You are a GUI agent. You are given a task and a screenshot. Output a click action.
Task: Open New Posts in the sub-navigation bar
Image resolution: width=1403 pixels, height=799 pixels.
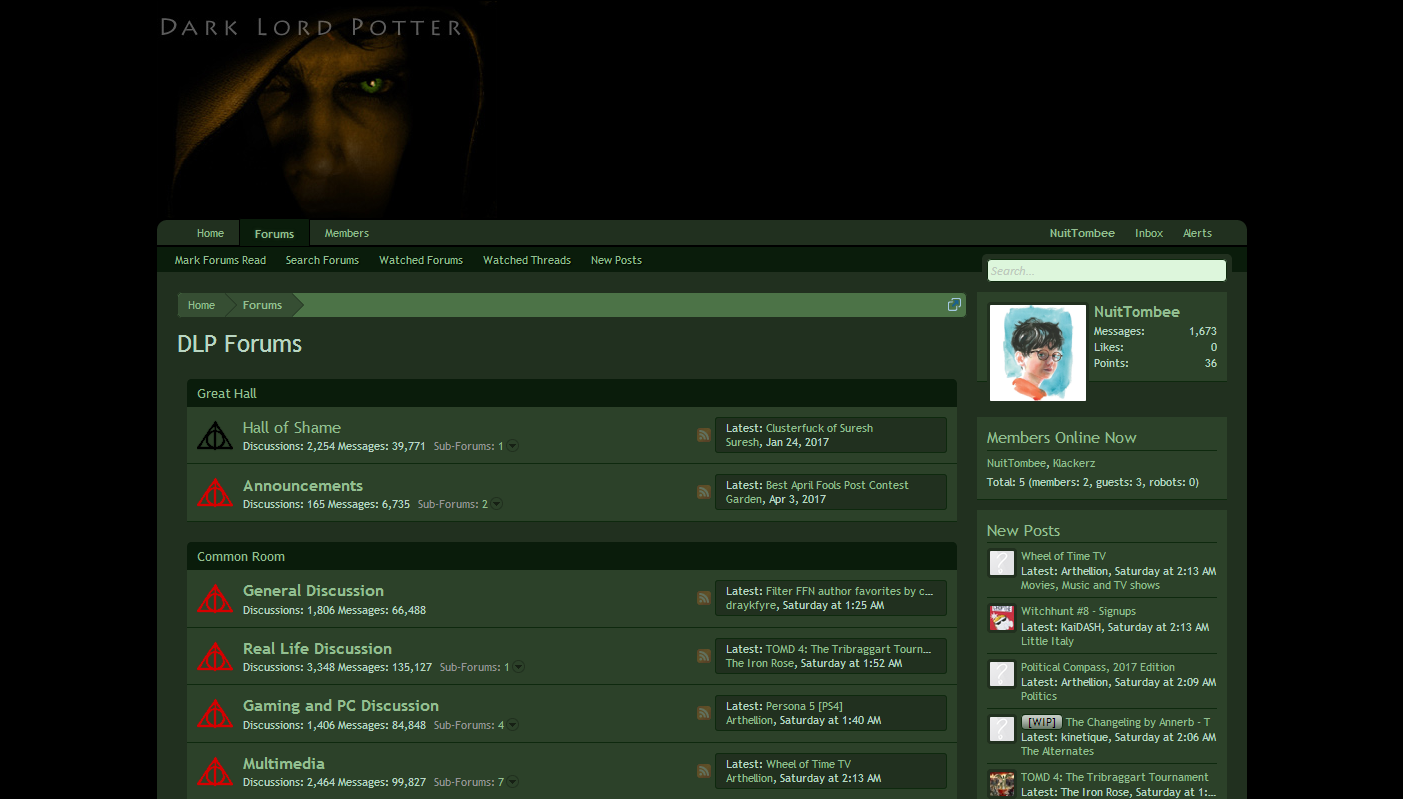click(x=616, y=260)
